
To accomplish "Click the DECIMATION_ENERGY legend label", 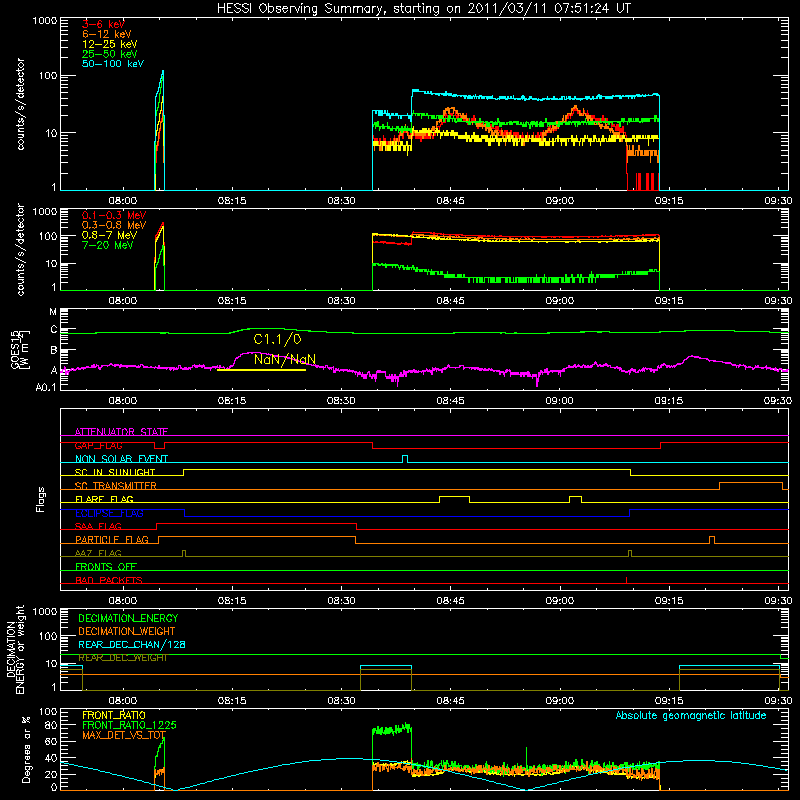I will point(128,618).
